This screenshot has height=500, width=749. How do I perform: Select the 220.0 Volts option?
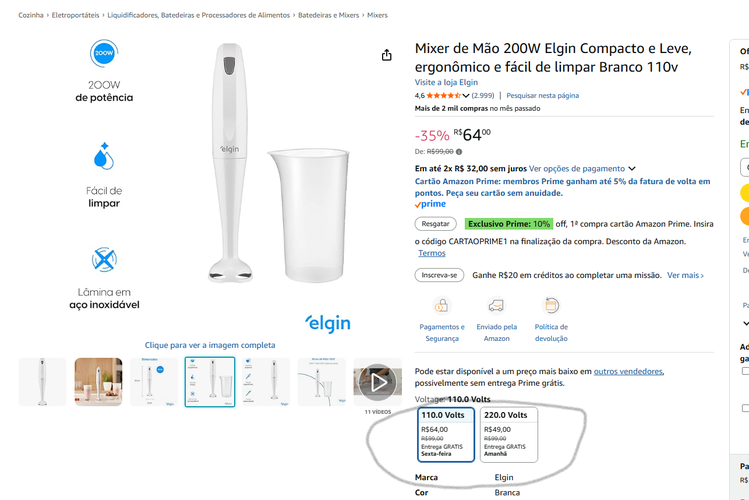click(509, 435)
